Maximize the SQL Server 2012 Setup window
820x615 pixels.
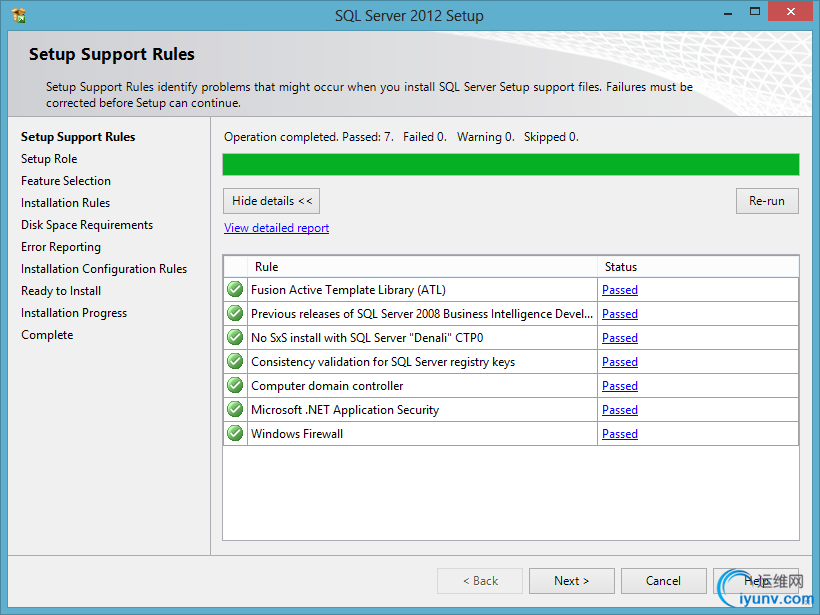pos(755,12)
